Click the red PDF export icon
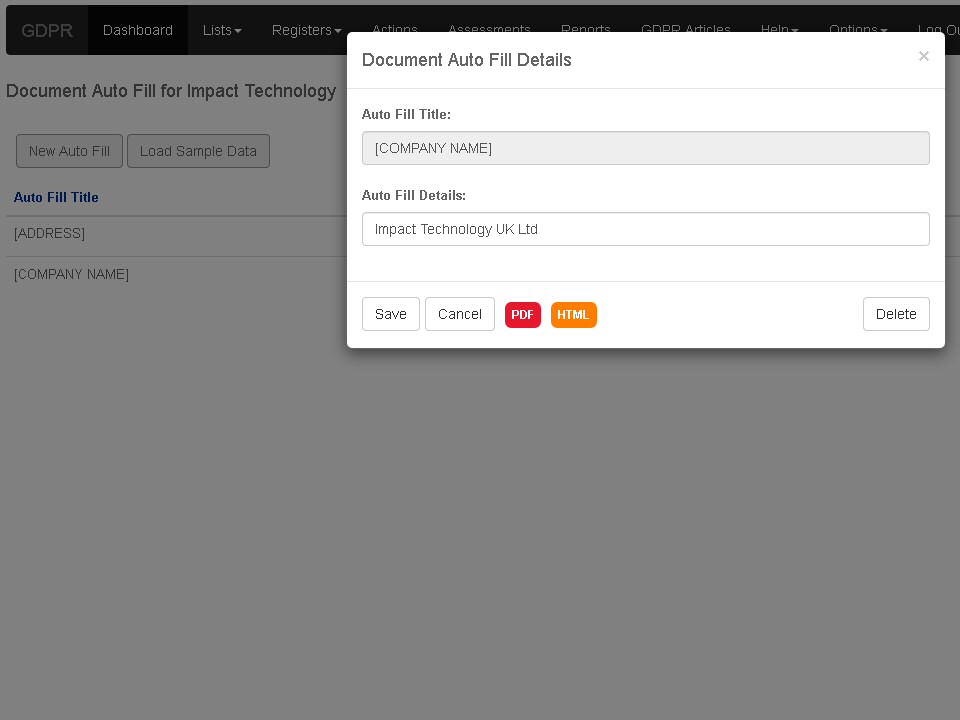 pyautogui.click(x=522, y=315)
